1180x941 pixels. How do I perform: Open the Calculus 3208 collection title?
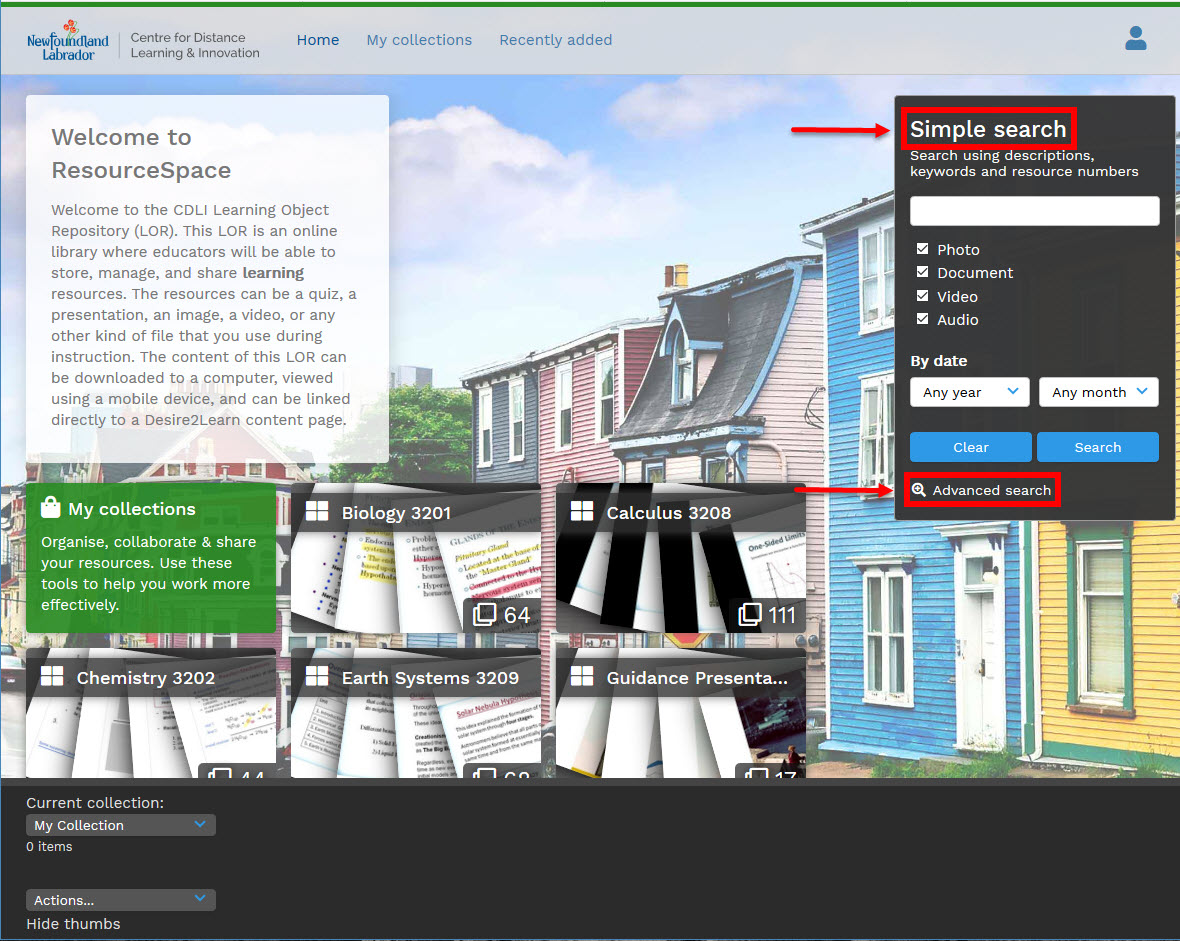tap(668, 513)
